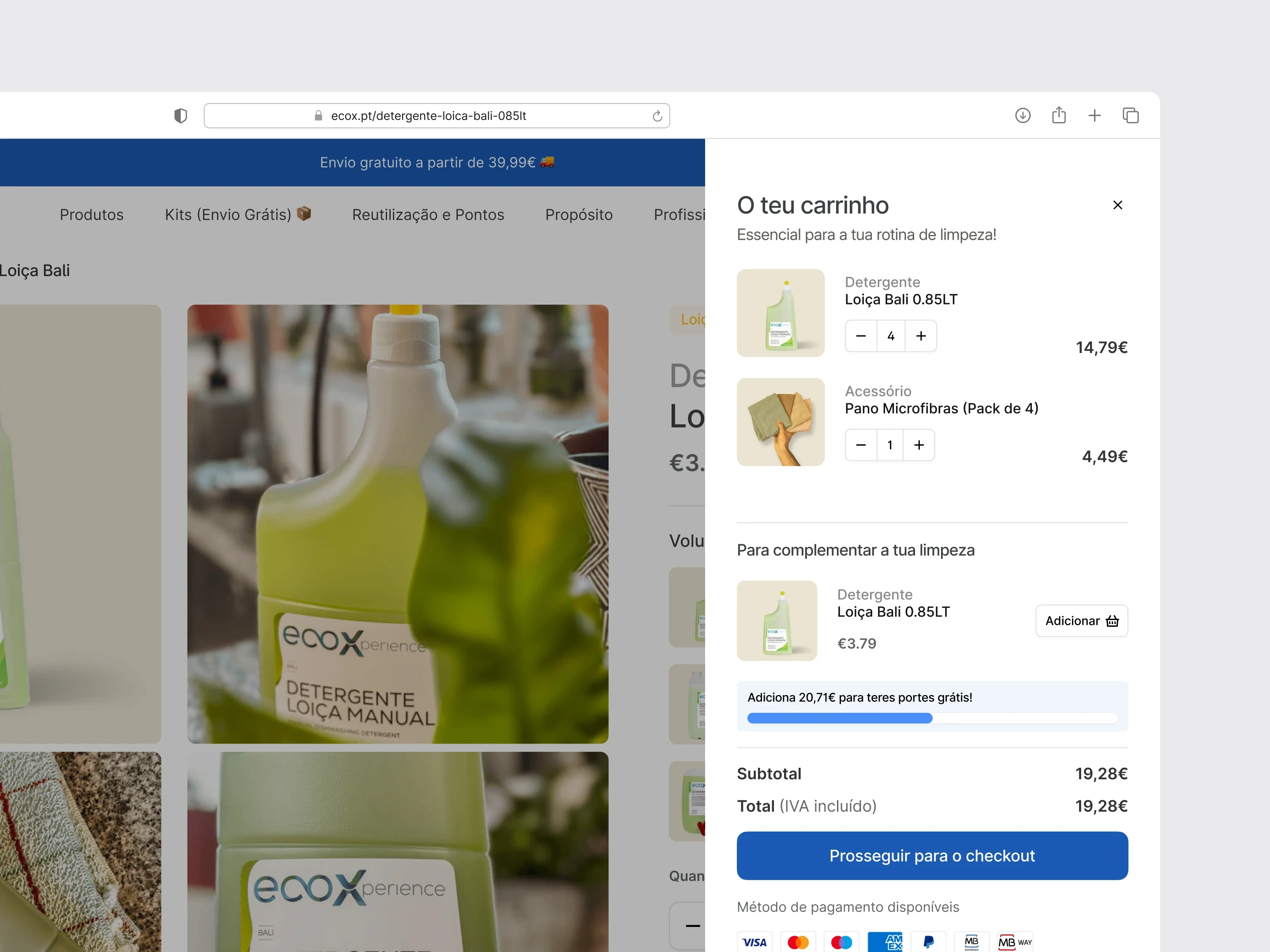Reload page using refresh icon

coord(657,116)
